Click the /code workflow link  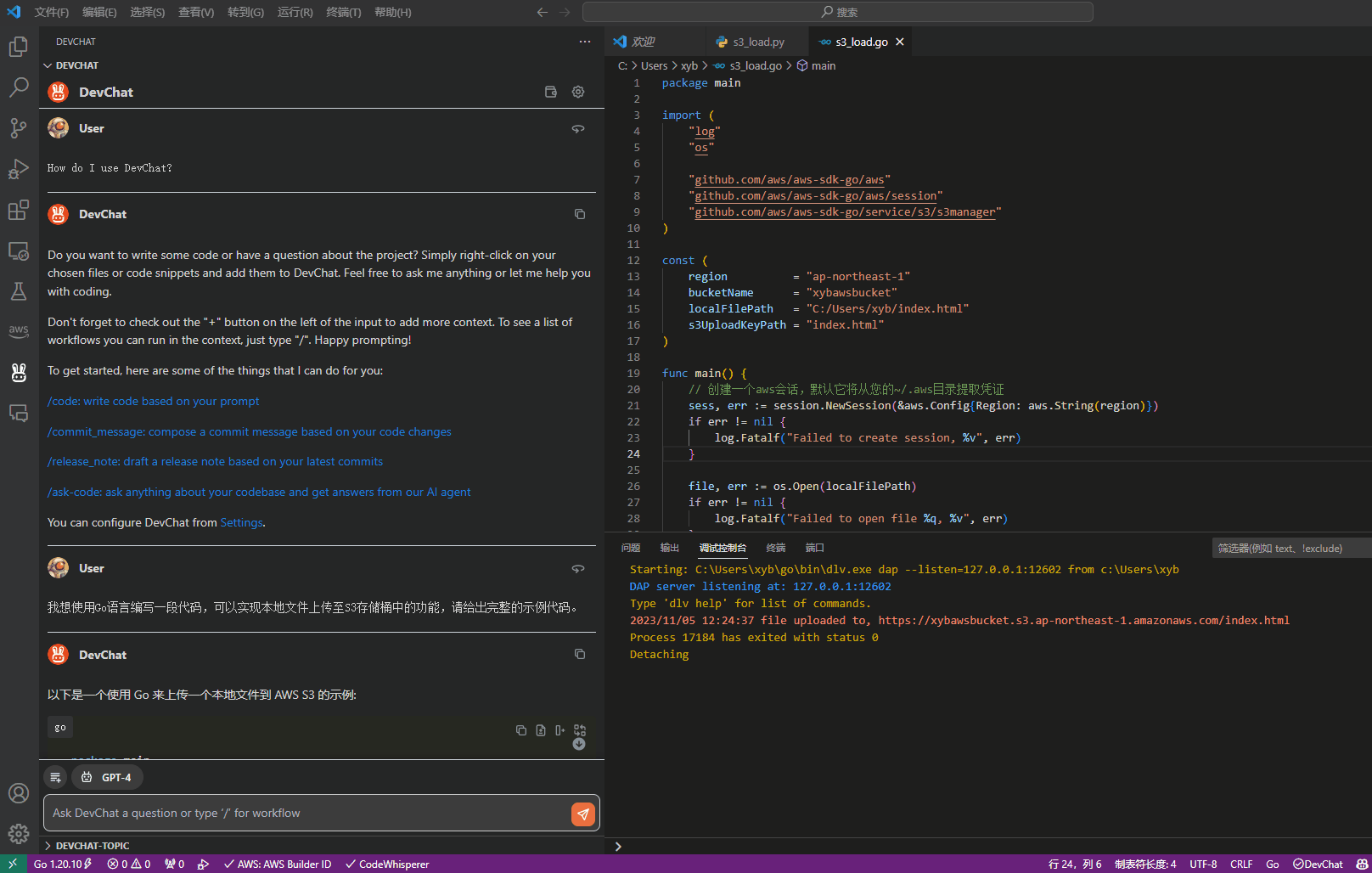[x=154, y=401]
